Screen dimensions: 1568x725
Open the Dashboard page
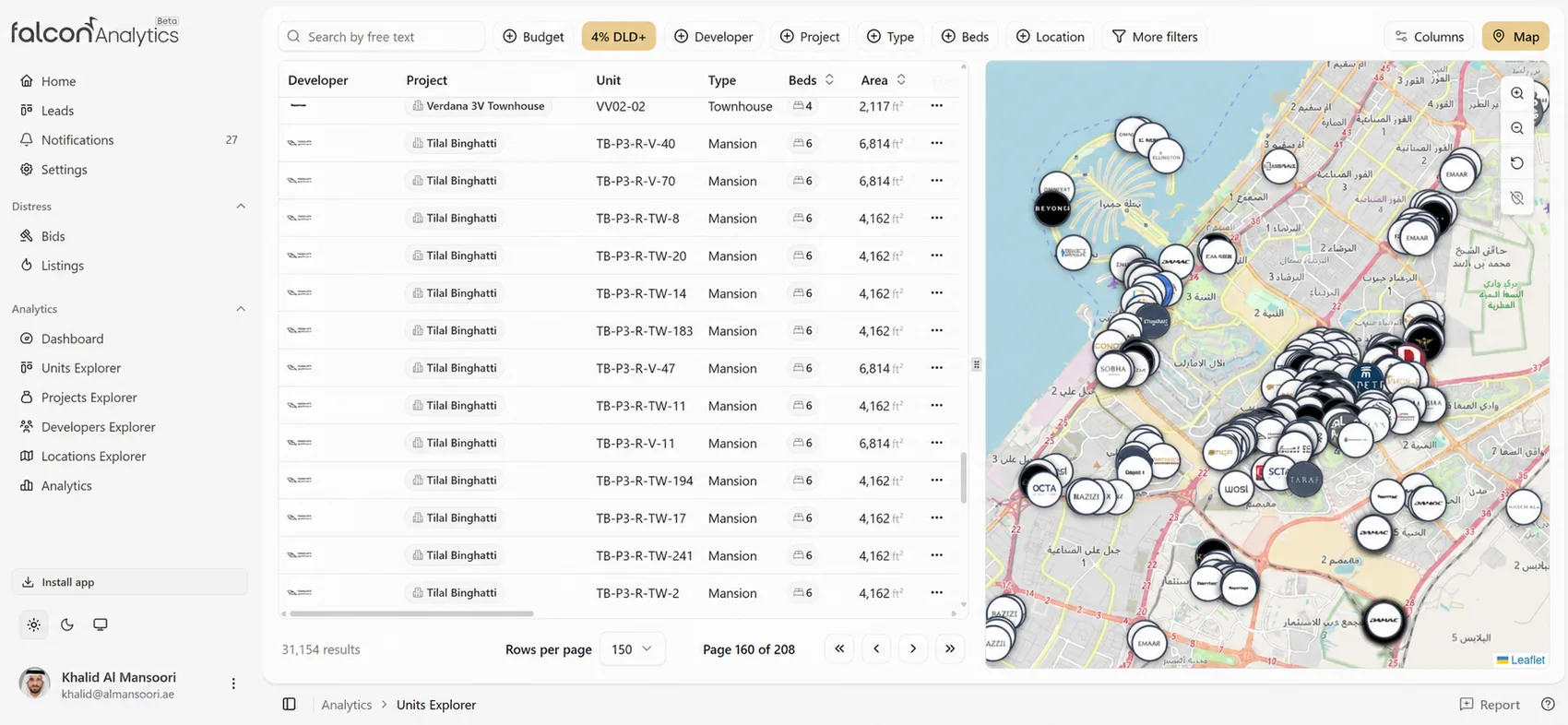[72, 339]
